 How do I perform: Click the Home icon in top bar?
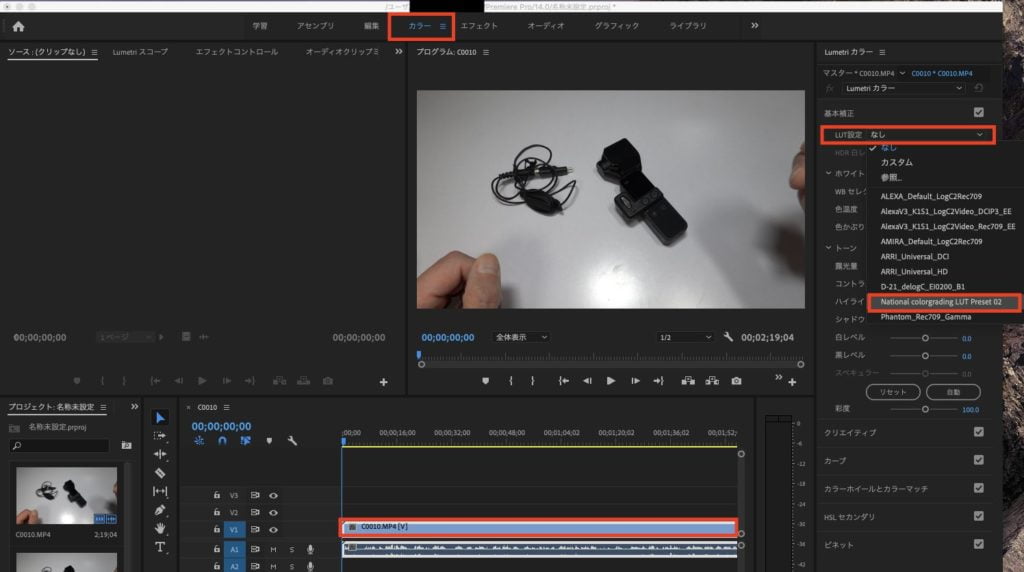coord(18,26)
